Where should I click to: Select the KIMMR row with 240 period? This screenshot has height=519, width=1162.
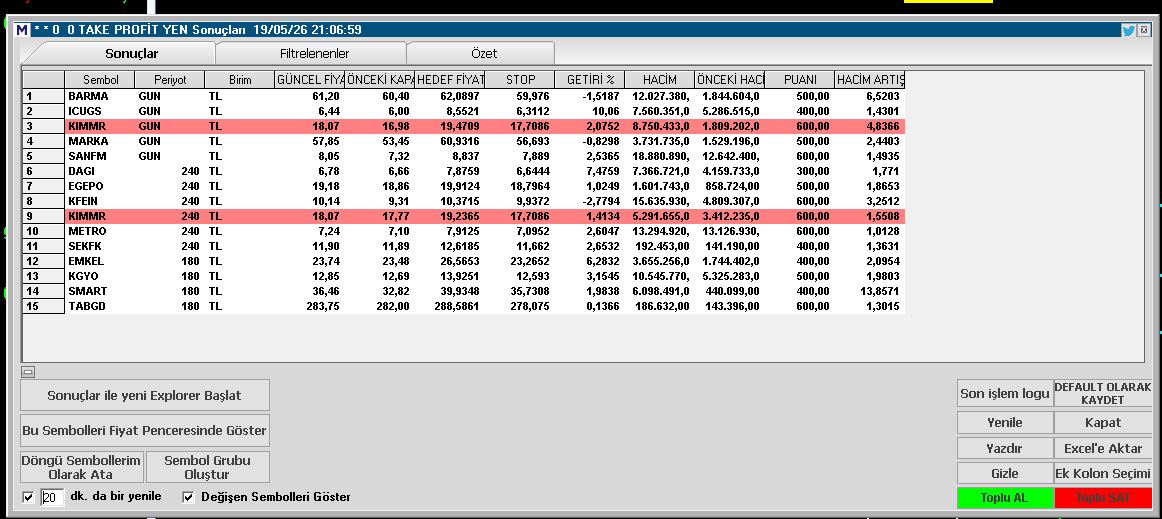coord(464,216)
